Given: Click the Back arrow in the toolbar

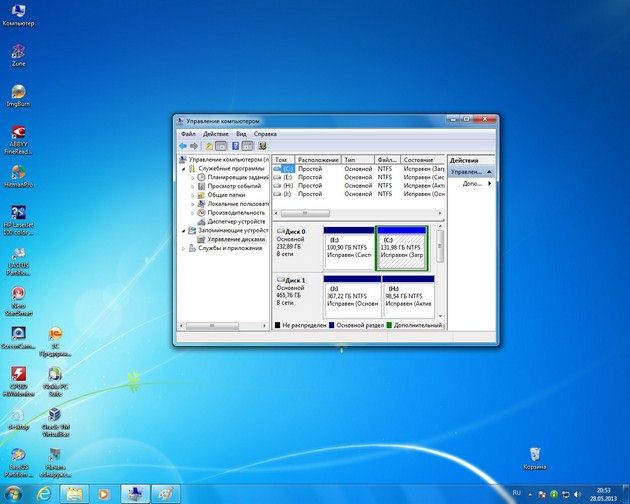Looking at the screenshot, I should 183,146.
